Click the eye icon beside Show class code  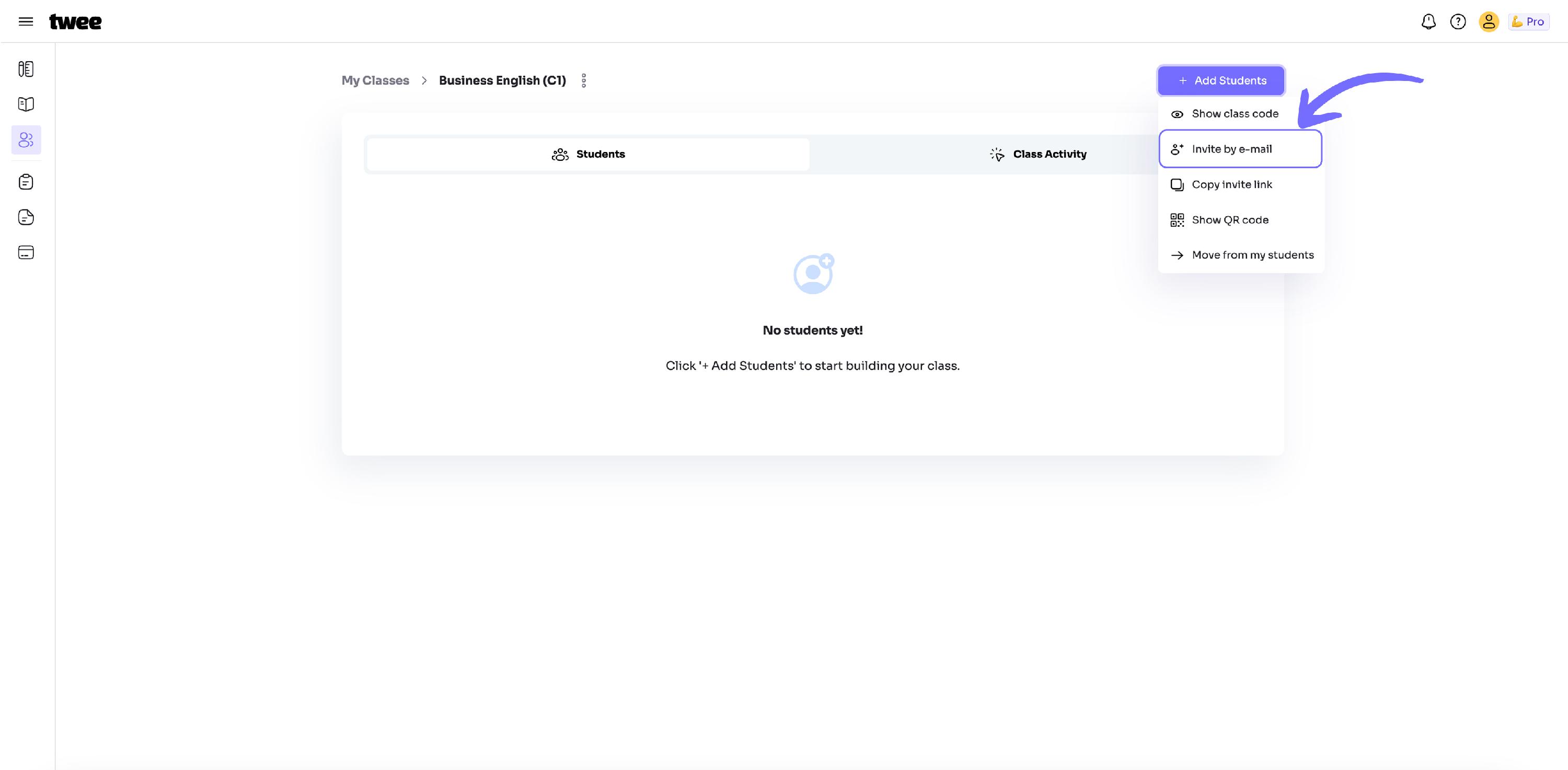pyautogui.click(x=1177, y=114)
